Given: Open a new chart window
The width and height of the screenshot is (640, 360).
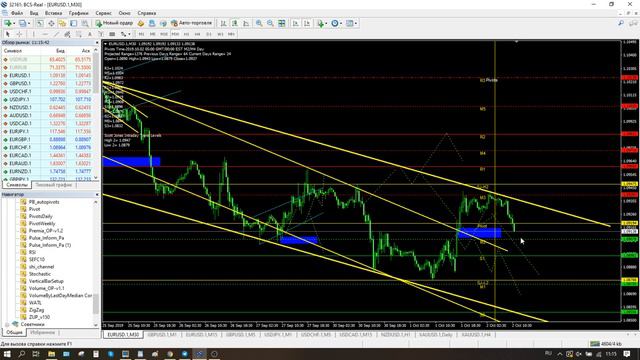Looking at the screenshot, I should tap(7, 23).
